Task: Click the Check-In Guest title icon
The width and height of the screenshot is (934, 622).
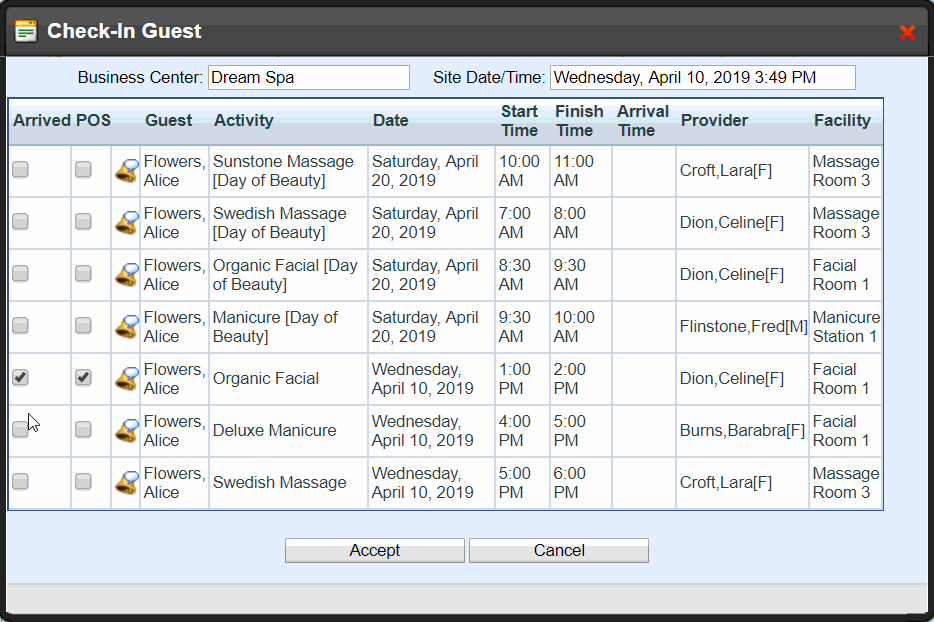Action: pyautogui.click(x=26, y=31)
